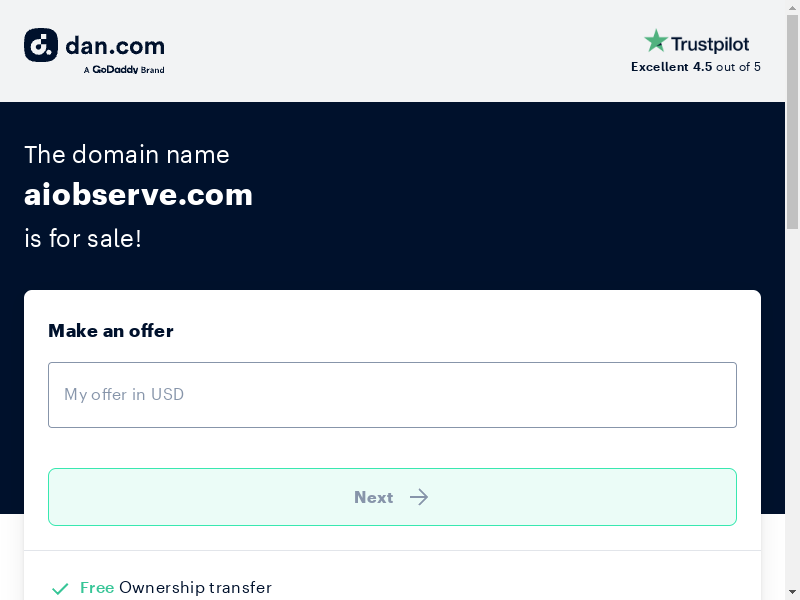Click the scrollbar up arrow

click(792, 7)
